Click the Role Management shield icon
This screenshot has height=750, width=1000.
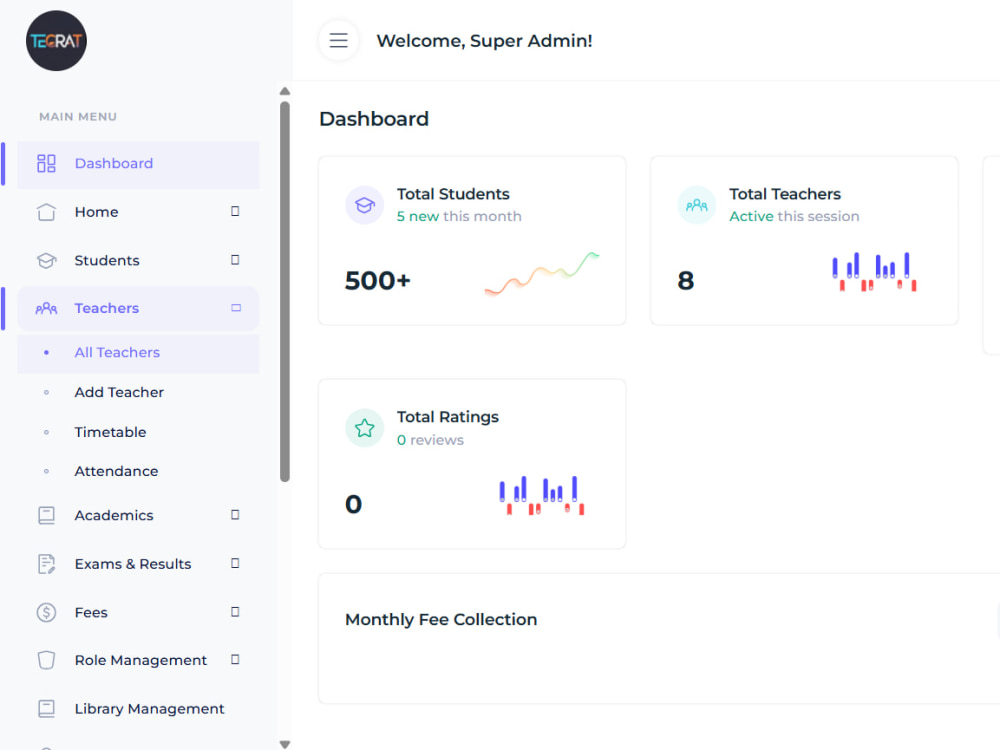[x=46, y=660]
